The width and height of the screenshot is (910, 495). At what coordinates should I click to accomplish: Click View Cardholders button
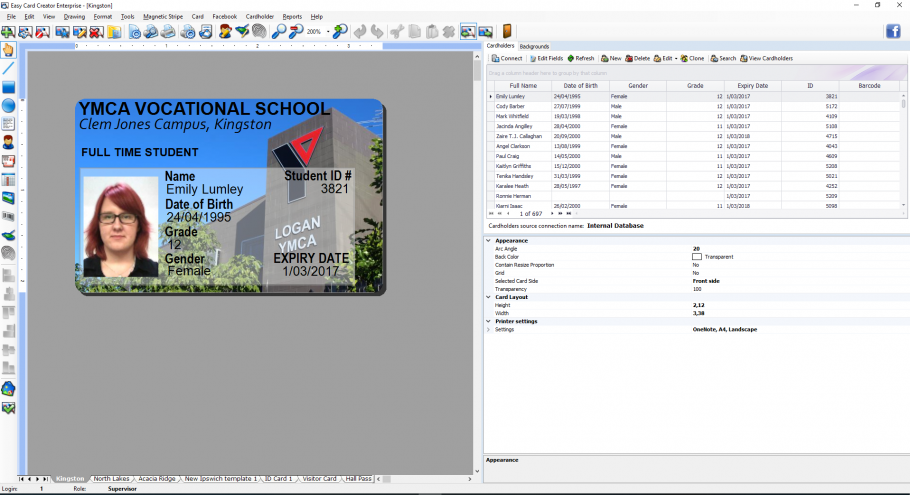pos(766,58)
